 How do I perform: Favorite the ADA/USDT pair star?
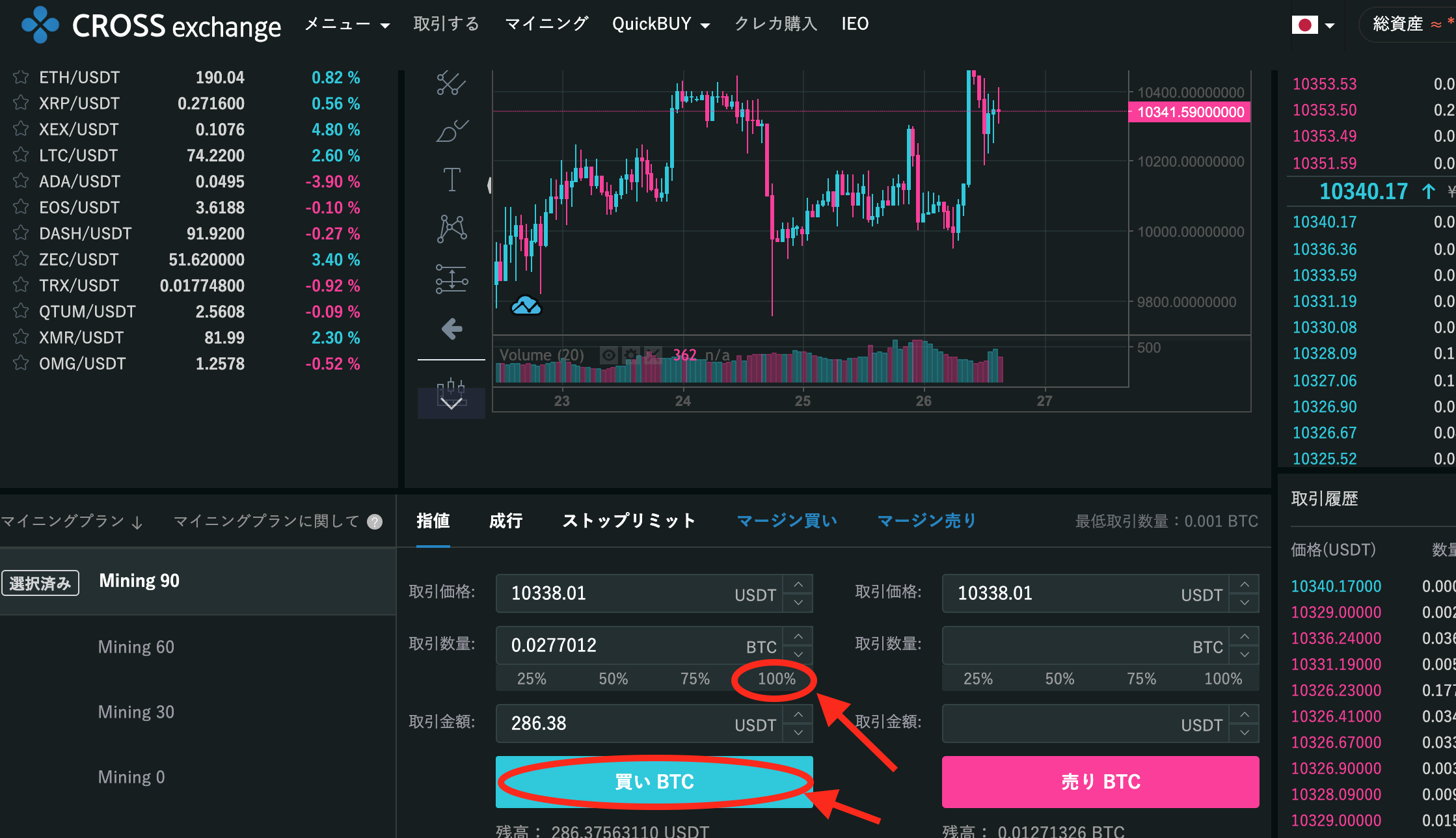(21, 181)
